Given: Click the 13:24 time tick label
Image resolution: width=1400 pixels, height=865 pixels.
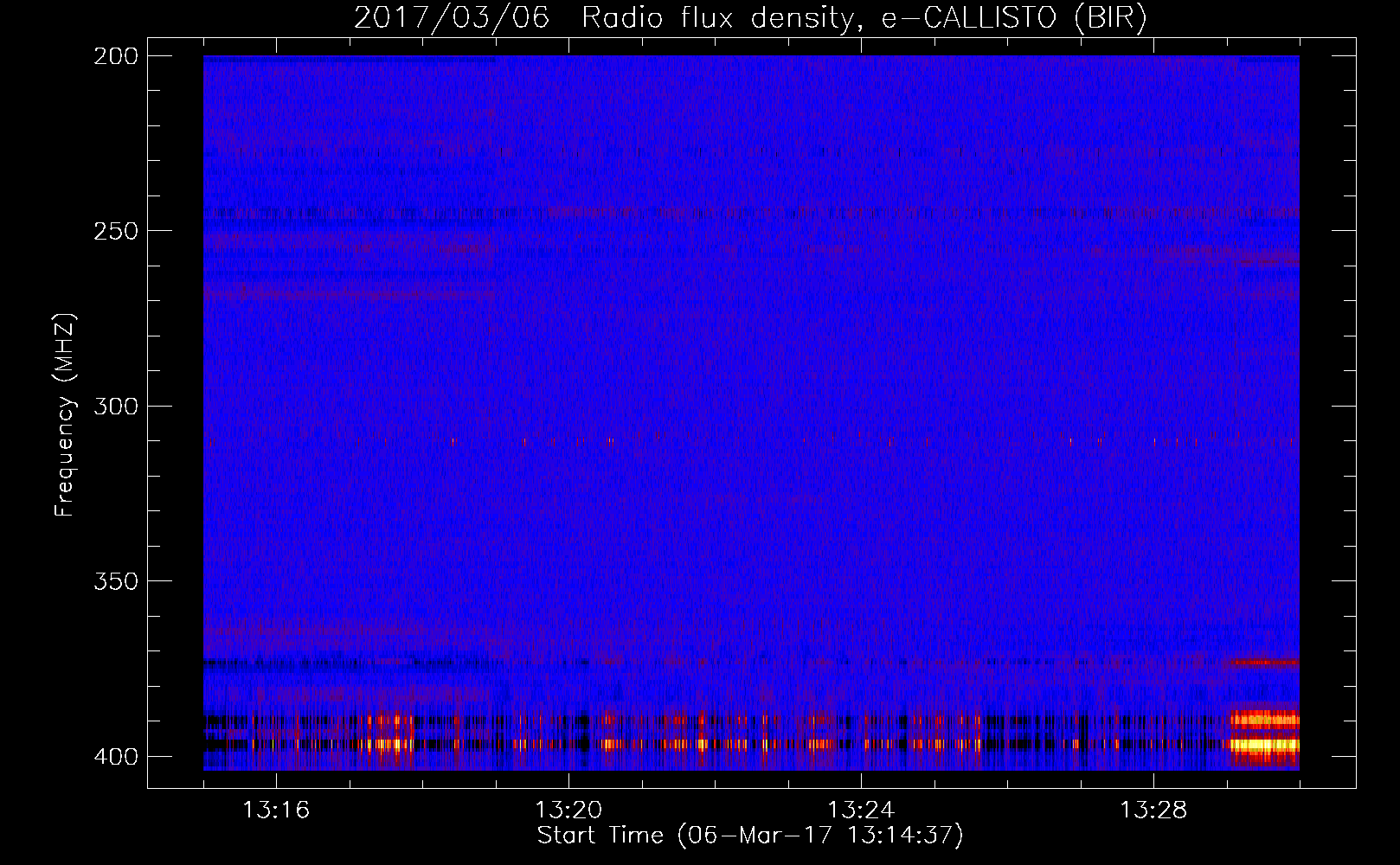Looking at the screenshot, I should tap(861, 811).
